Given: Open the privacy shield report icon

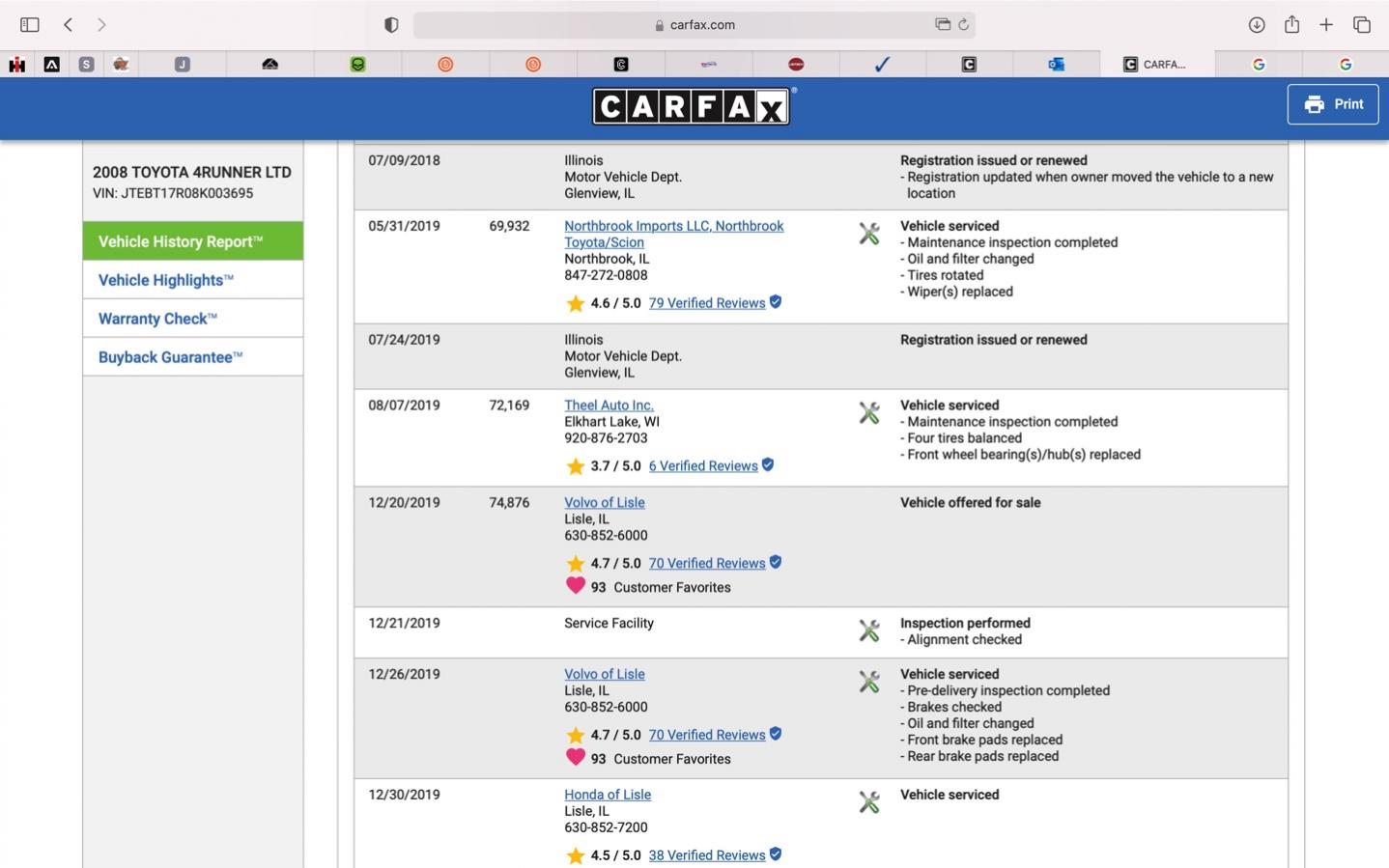Looking at the screenshot, I should 391,25.
